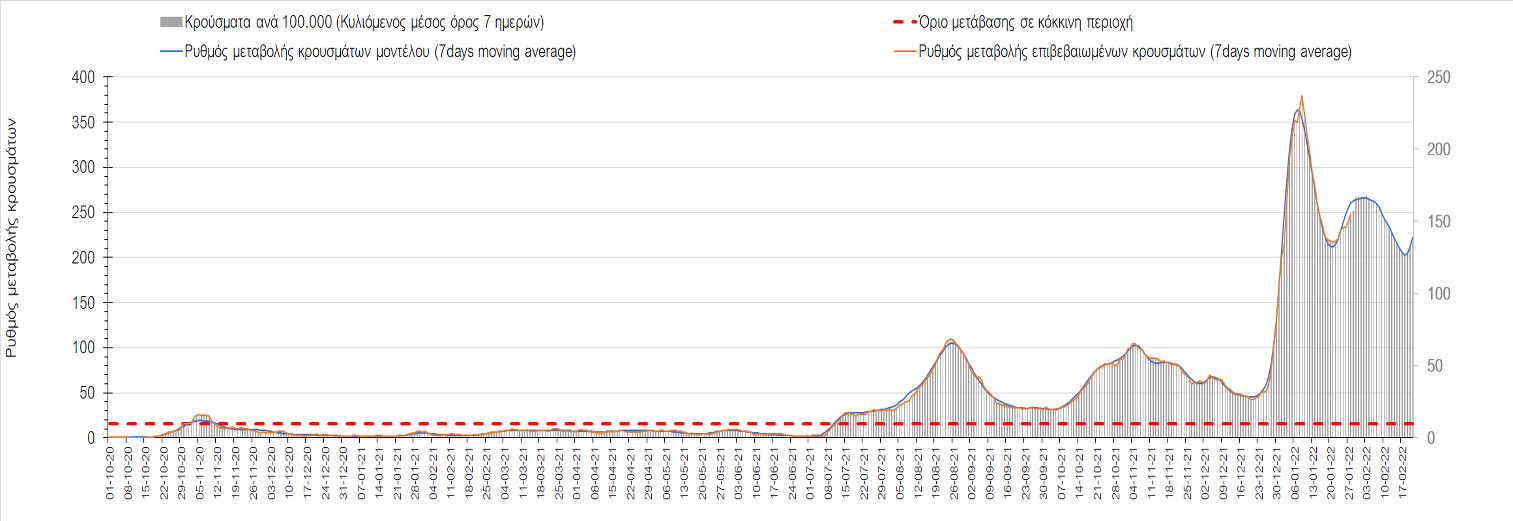Click the 06-01-22 date label
Viewport: 1513px width, 521px height.
1294,478
